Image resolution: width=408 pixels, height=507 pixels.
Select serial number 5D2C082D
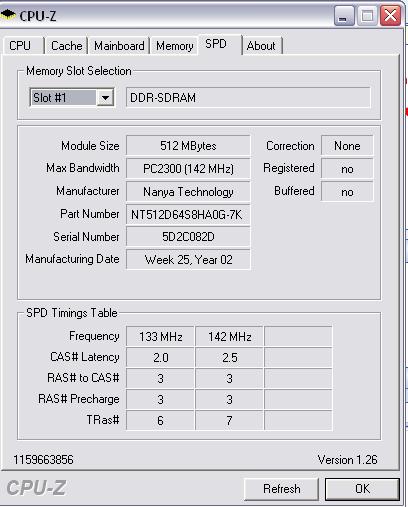pyautogui.click(x=188, y=237)
